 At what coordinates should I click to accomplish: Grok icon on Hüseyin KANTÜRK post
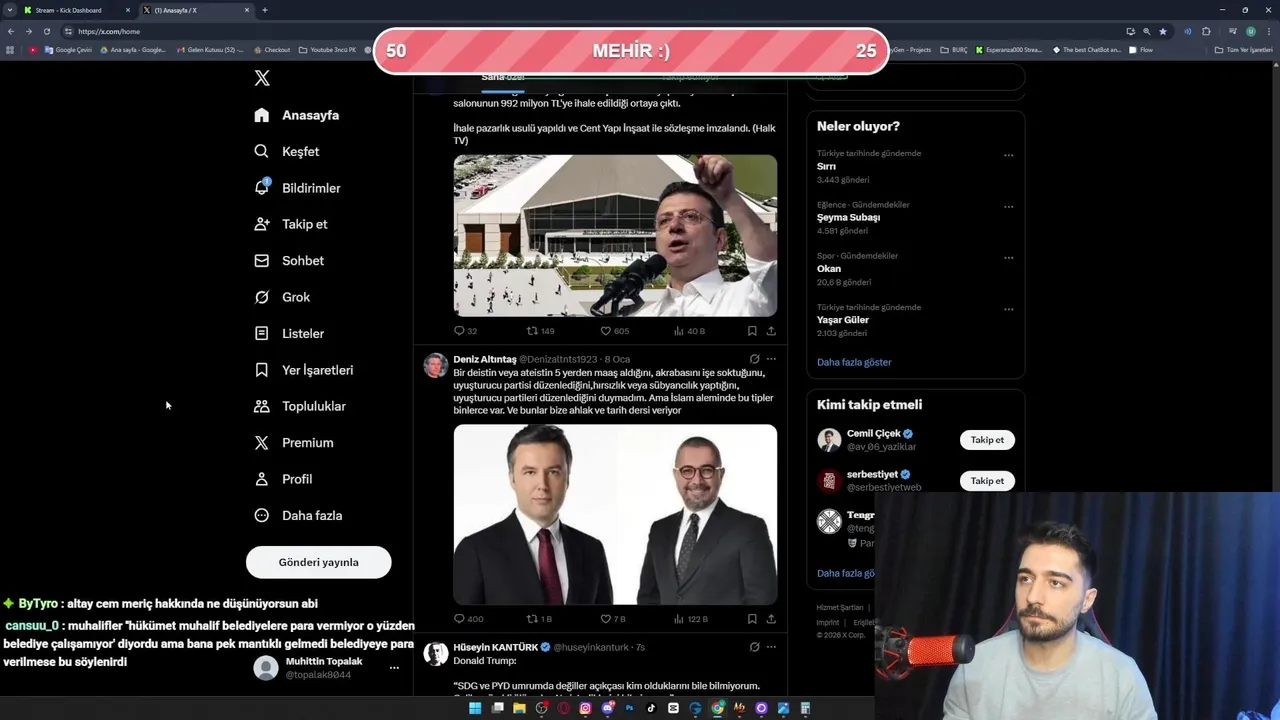tap(754, 647)
